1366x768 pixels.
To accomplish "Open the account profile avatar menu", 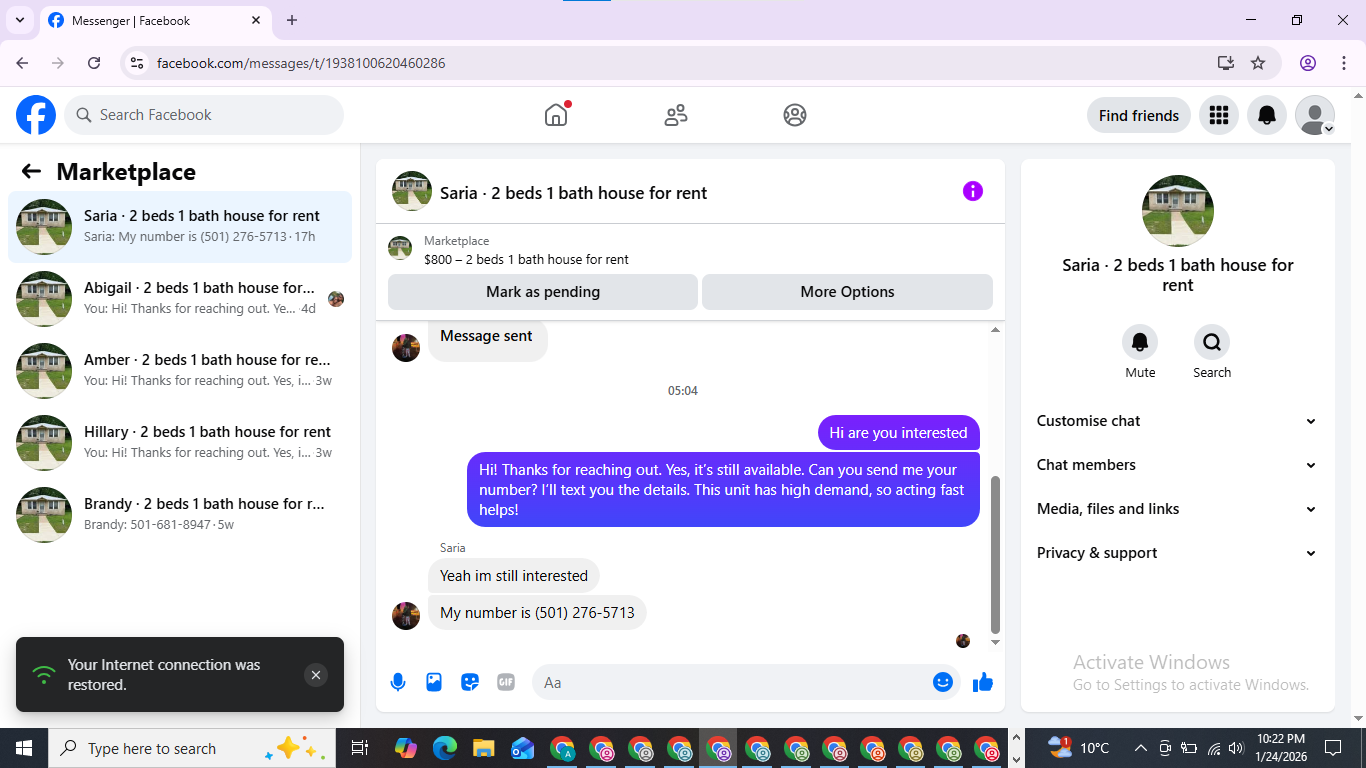I will pos(1315,115).
